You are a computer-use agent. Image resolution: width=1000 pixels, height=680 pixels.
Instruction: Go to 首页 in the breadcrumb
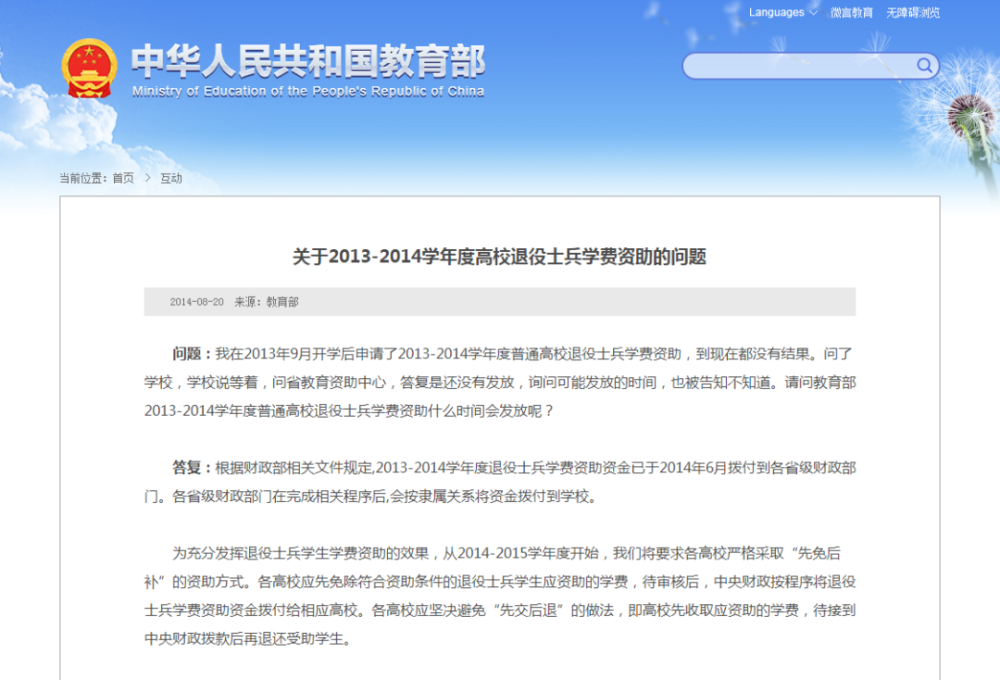click(123, 178)
